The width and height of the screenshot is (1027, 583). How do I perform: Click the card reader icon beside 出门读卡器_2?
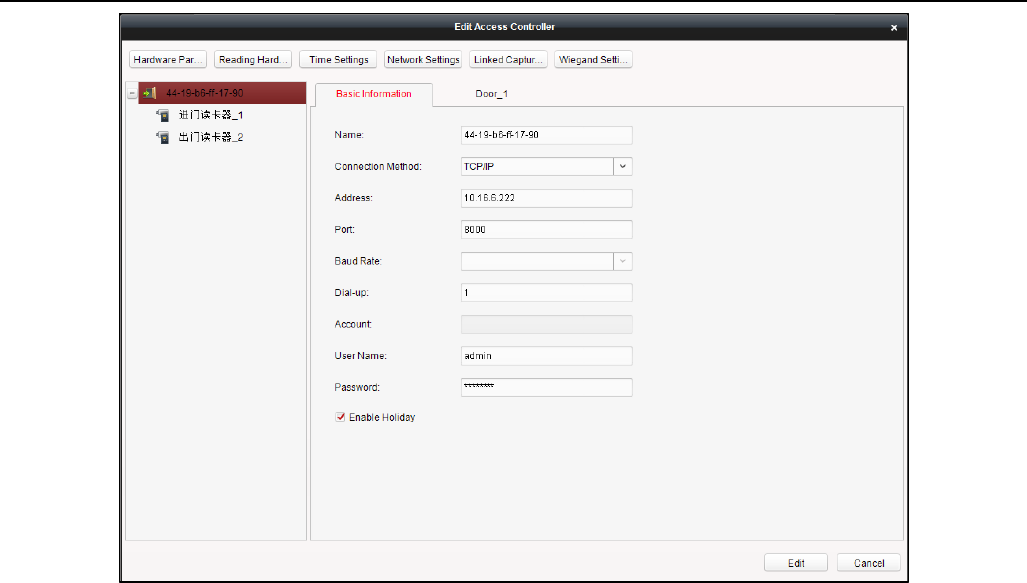click(x=162, y=138)
